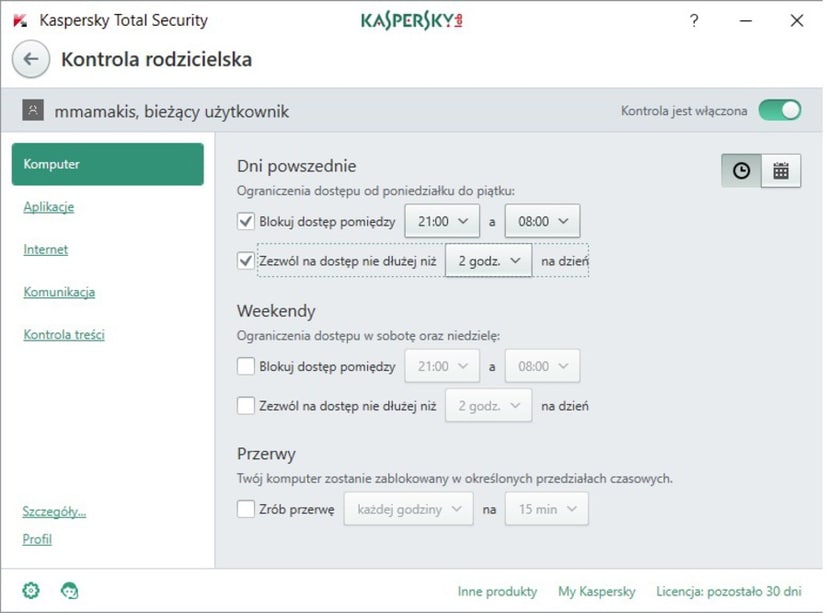Open weekend block end time 08:00 dropdown
The height and width of the screenshot is (613, 828).
[542, 366]
